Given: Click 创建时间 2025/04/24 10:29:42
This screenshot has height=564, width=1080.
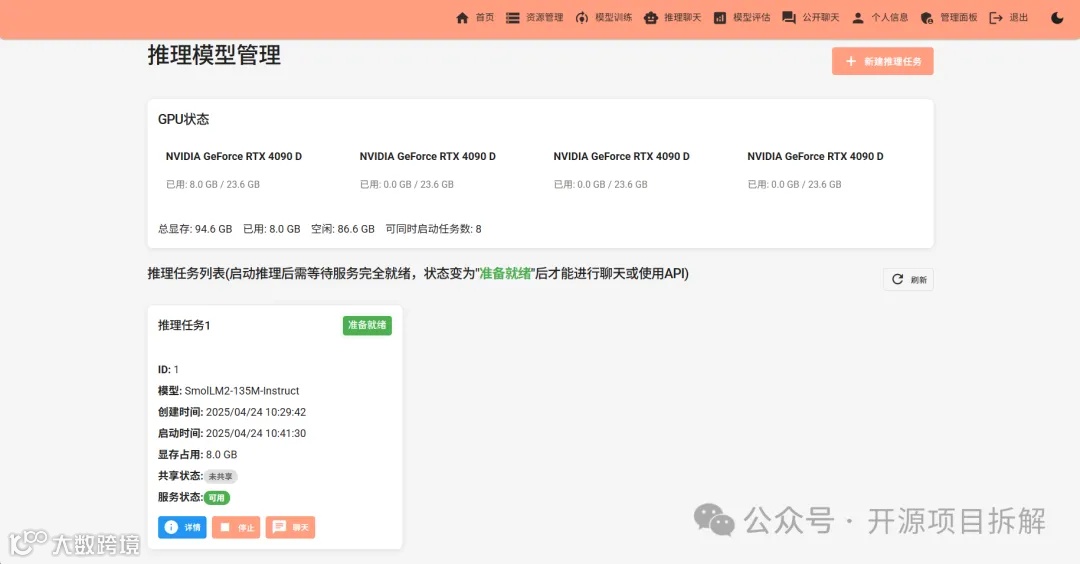Looking at the screenshot, I should click(232, 412).
